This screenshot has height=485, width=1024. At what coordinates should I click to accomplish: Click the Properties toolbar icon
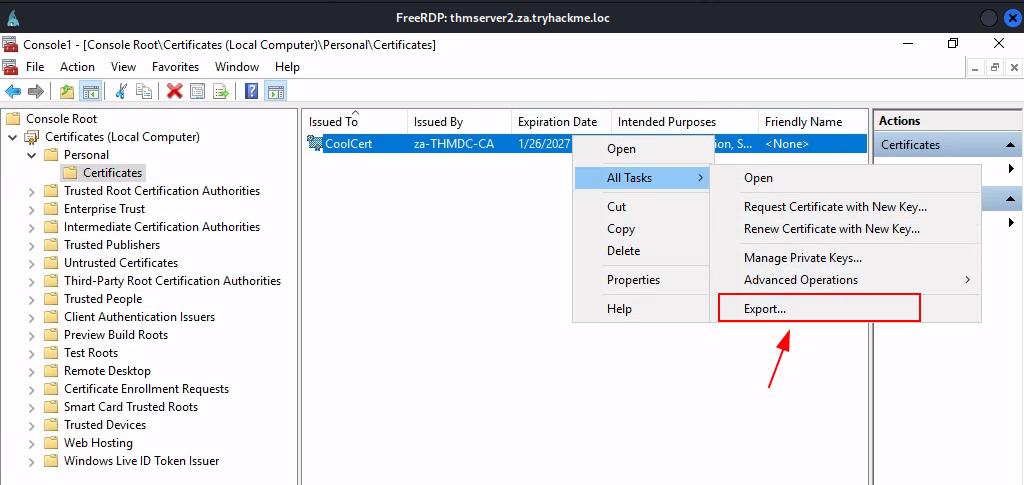click(198, 91)
